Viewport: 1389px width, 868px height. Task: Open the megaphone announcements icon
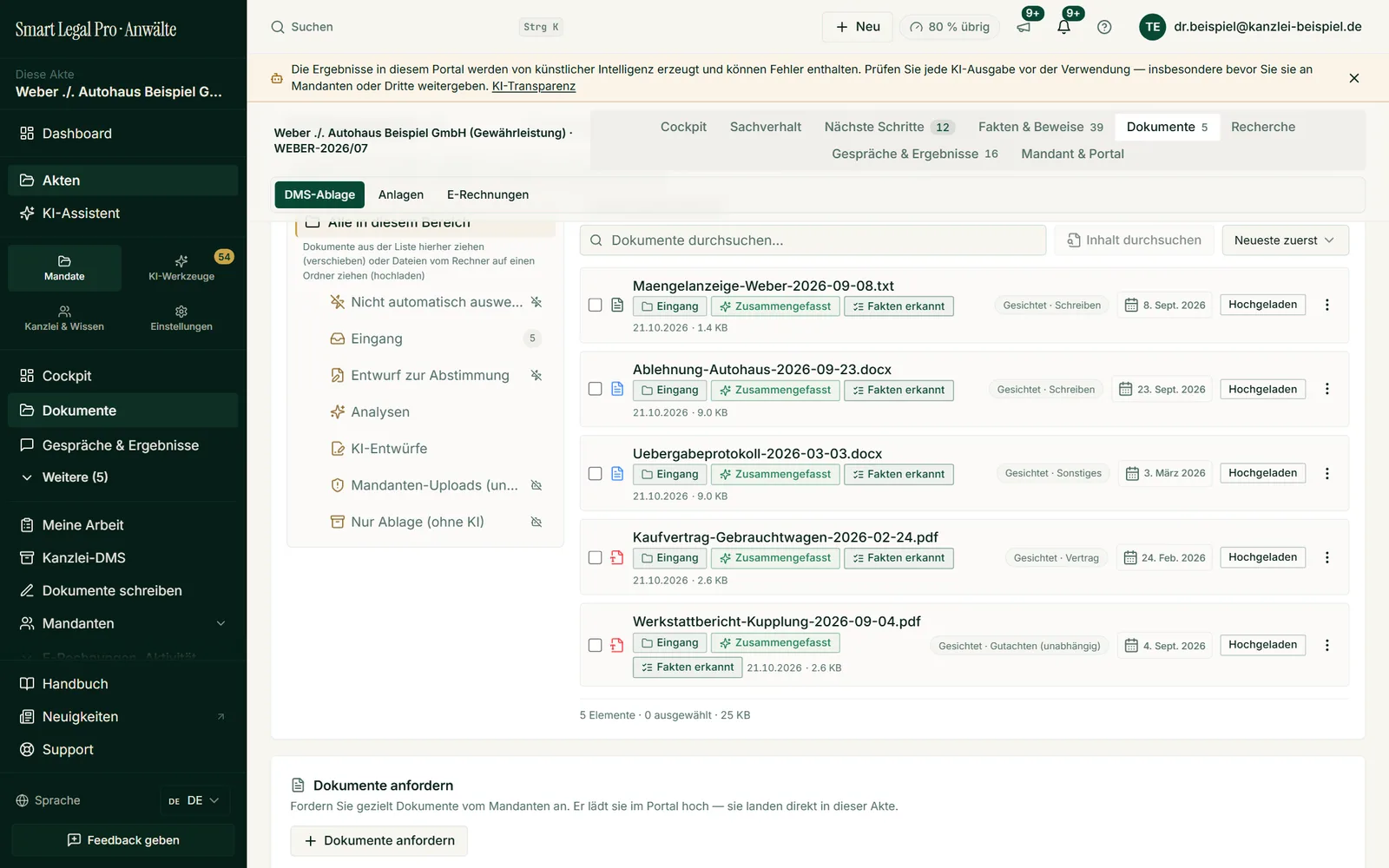tap(1024, 27)
